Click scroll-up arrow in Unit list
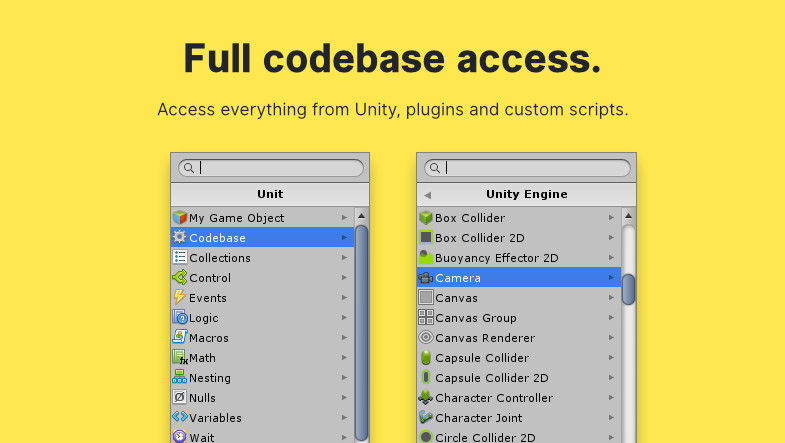Viewport: 785px width, 443px height. pyautogui.click(x=361, y=216)
